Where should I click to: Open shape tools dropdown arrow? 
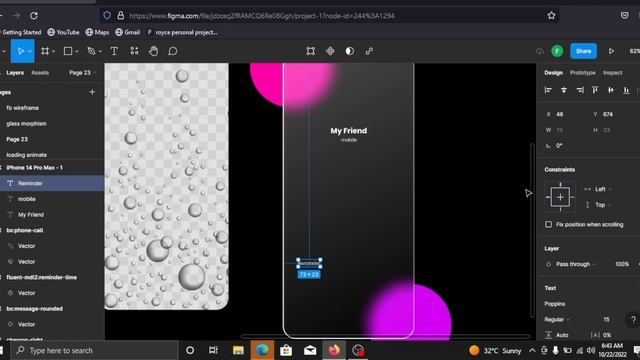click(77, 51)
